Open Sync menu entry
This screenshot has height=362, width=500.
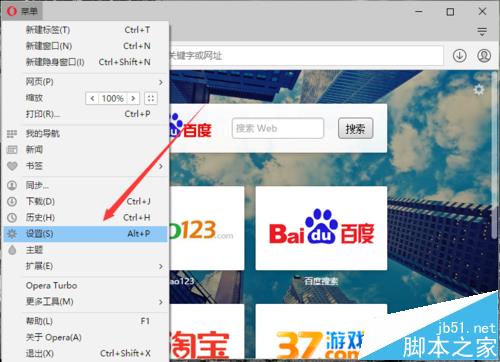[86, 185]
